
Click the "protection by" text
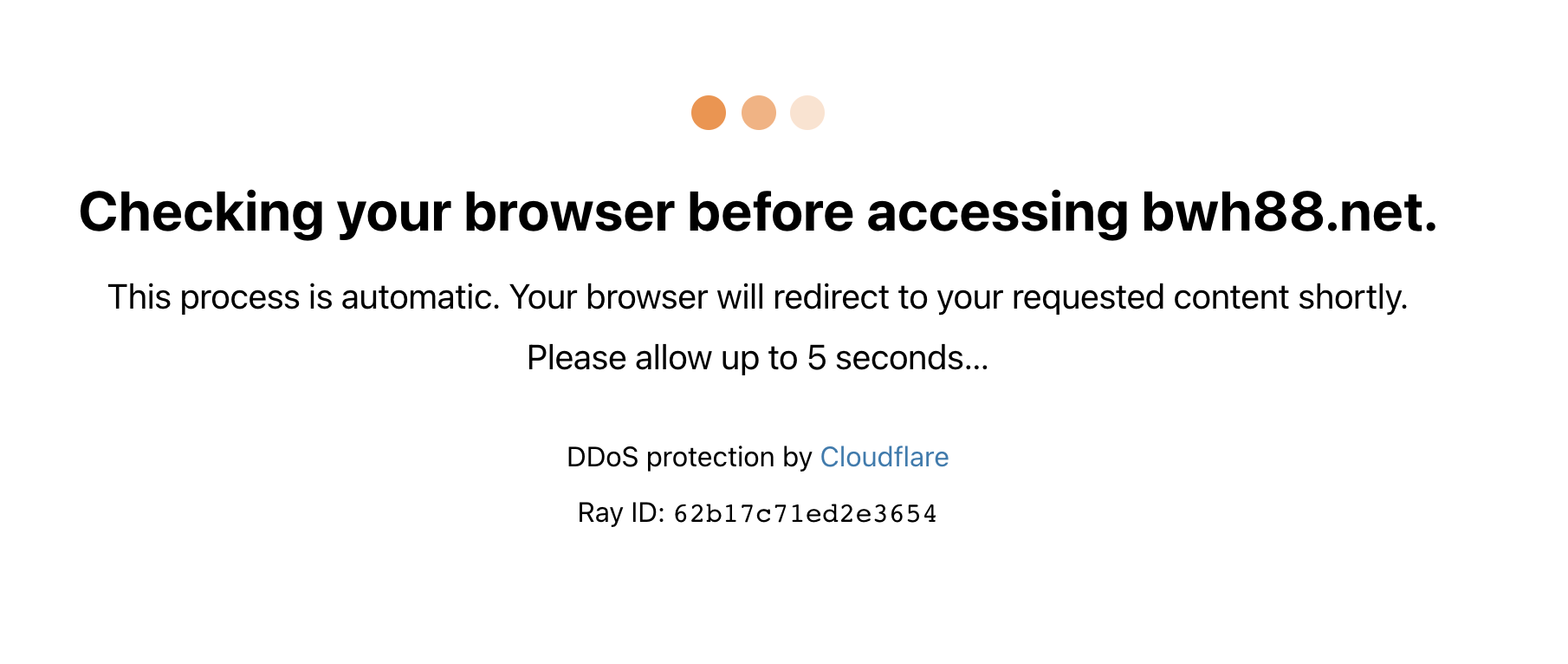pyautogui.click(x=729, y=457)
